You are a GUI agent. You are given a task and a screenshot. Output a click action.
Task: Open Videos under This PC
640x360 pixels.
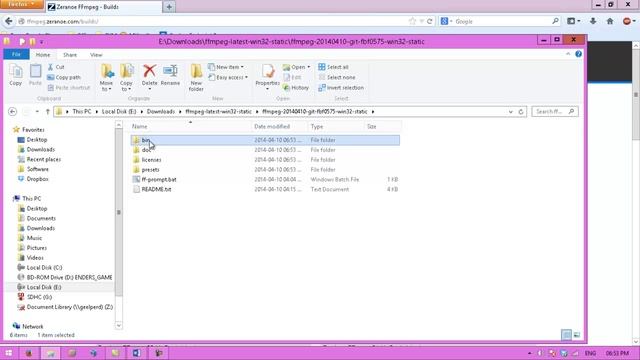31,258
